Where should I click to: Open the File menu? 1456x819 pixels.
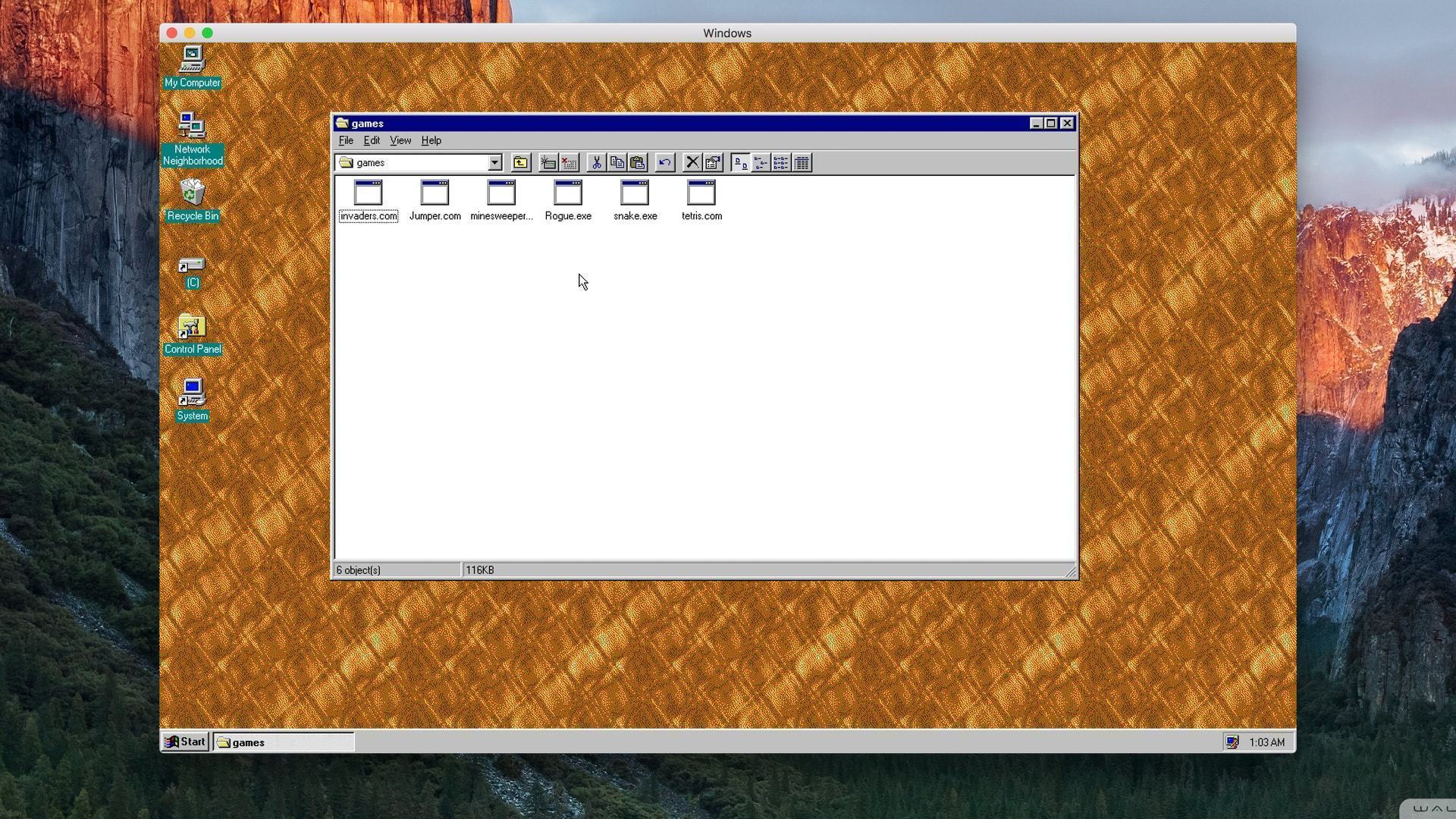pos(346,140)
